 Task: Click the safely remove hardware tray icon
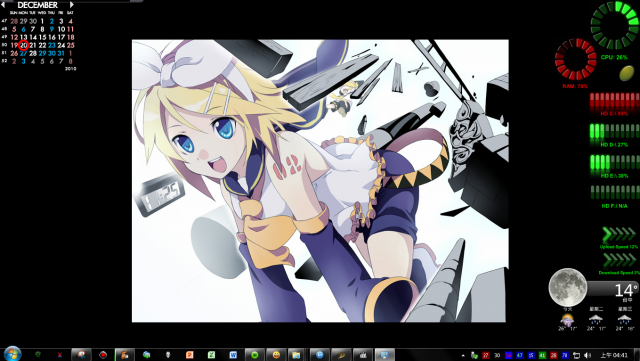(x=474, y=355)
